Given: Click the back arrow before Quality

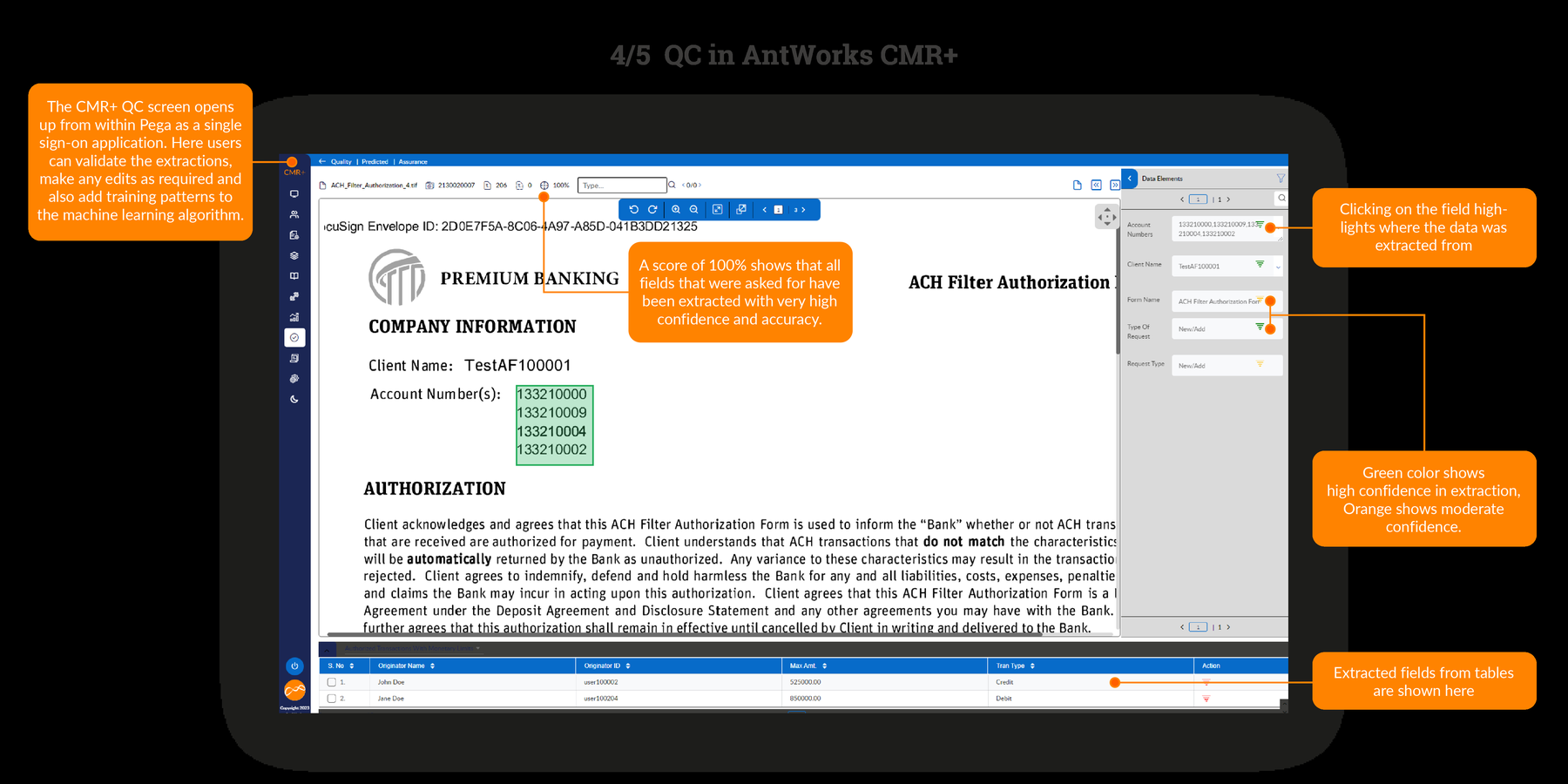Looking at the screenshot, I should coord(322,161).
